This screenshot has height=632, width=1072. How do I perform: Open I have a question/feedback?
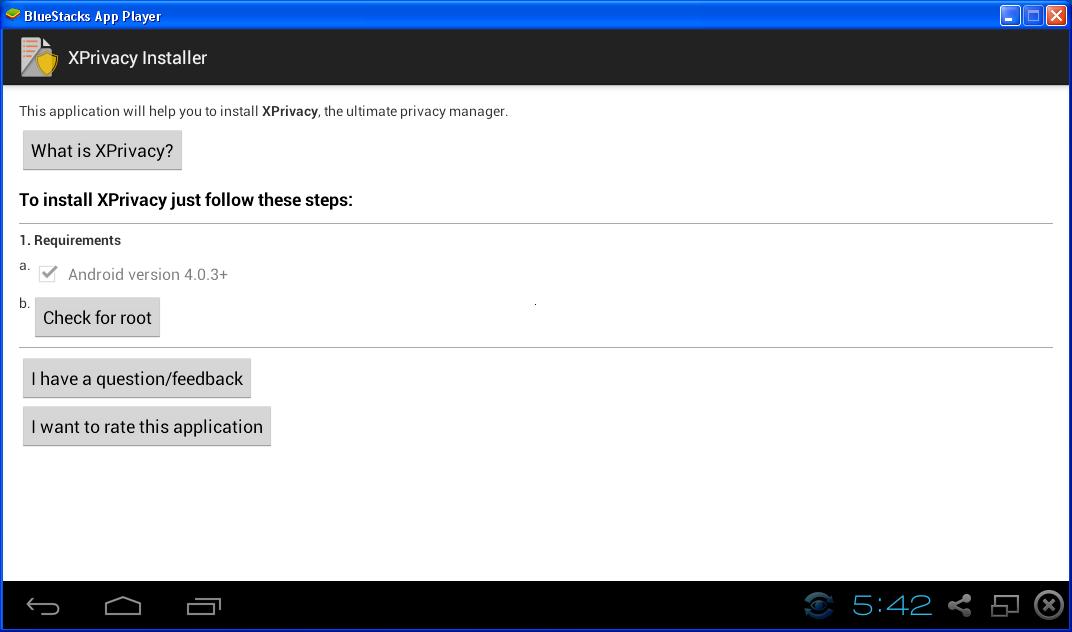(137, 378)
